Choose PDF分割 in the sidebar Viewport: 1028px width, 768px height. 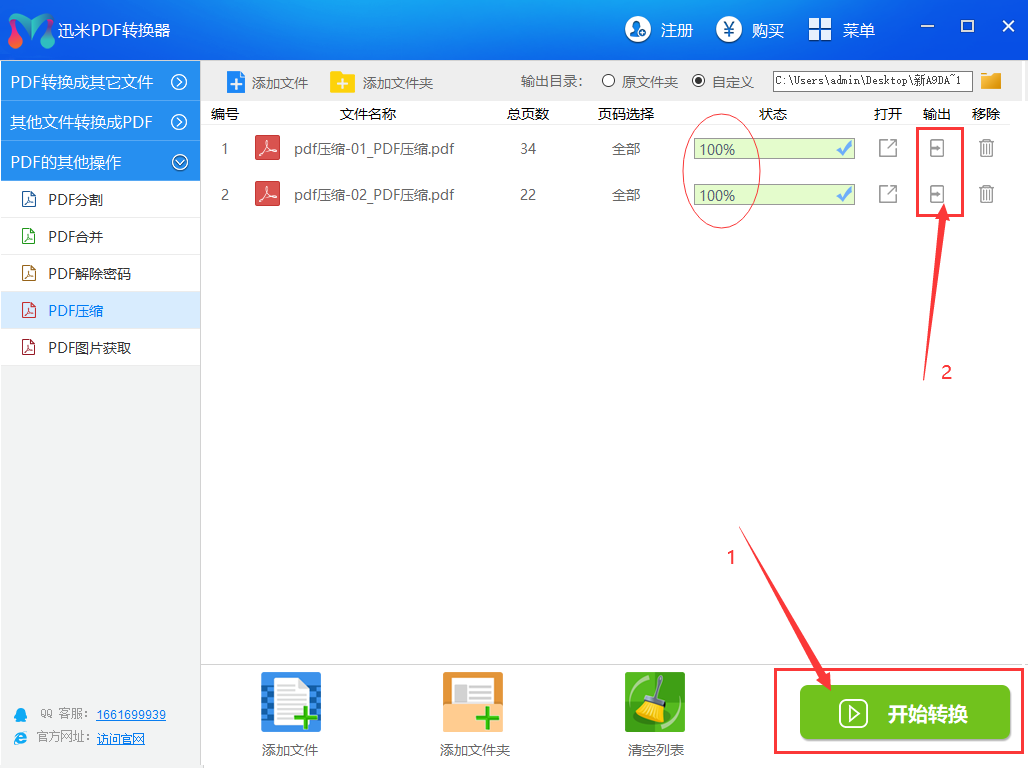pyautogui.click(x=75, y=200)
